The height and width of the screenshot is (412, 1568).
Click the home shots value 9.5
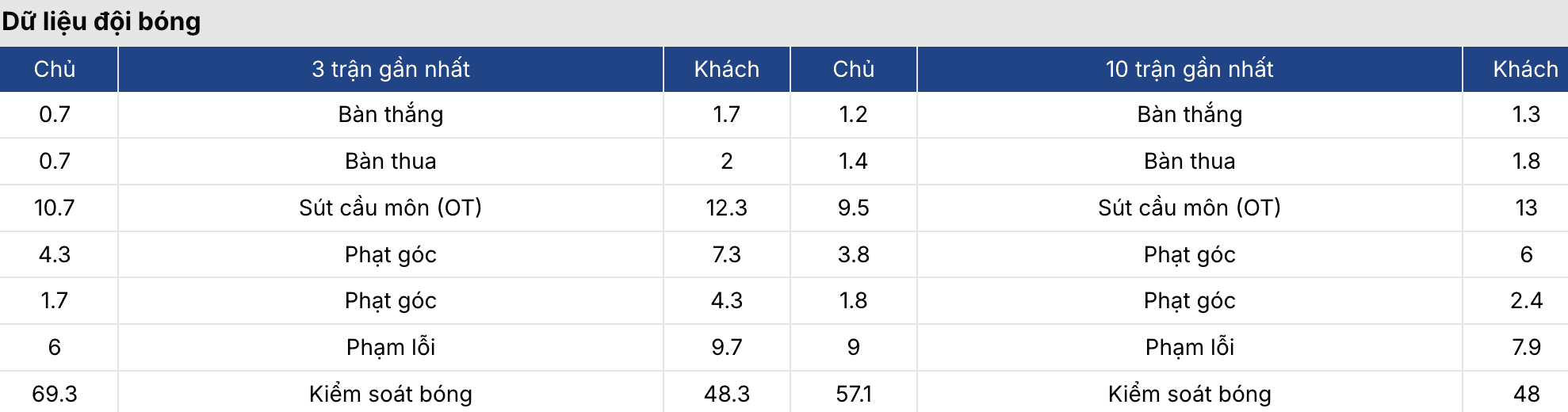[853, 208]
